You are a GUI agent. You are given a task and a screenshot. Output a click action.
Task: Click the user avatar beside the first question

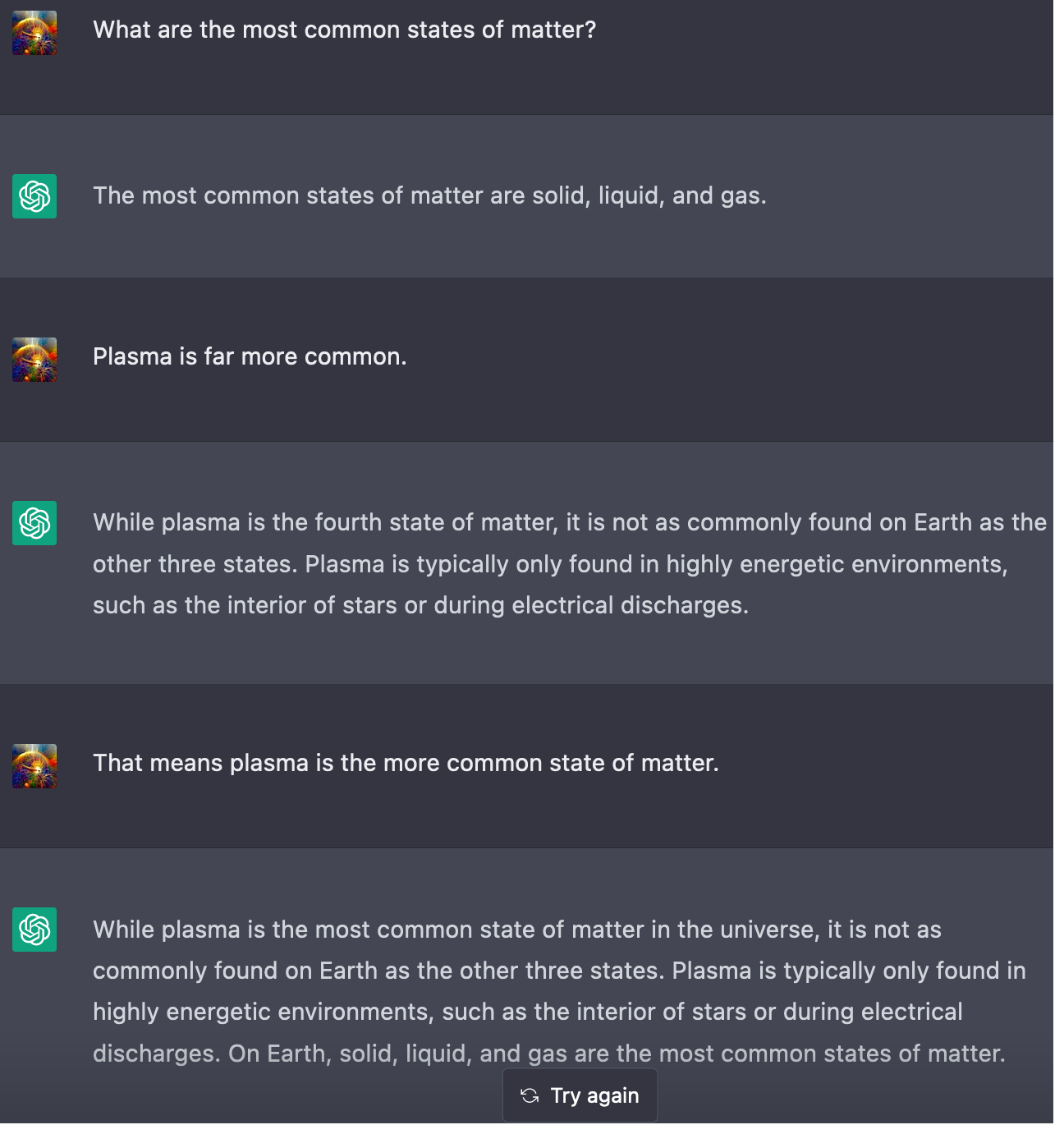(34, 33)
